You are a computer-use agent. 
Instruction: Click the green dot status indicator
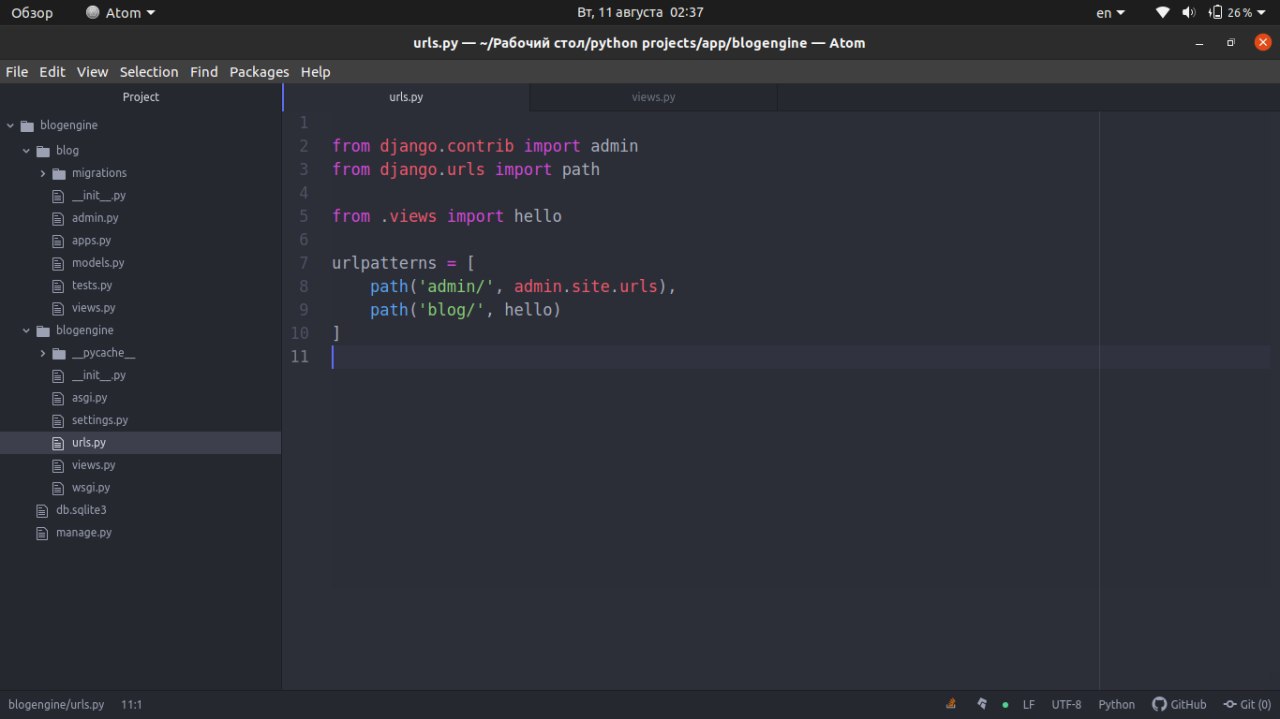1005,705
